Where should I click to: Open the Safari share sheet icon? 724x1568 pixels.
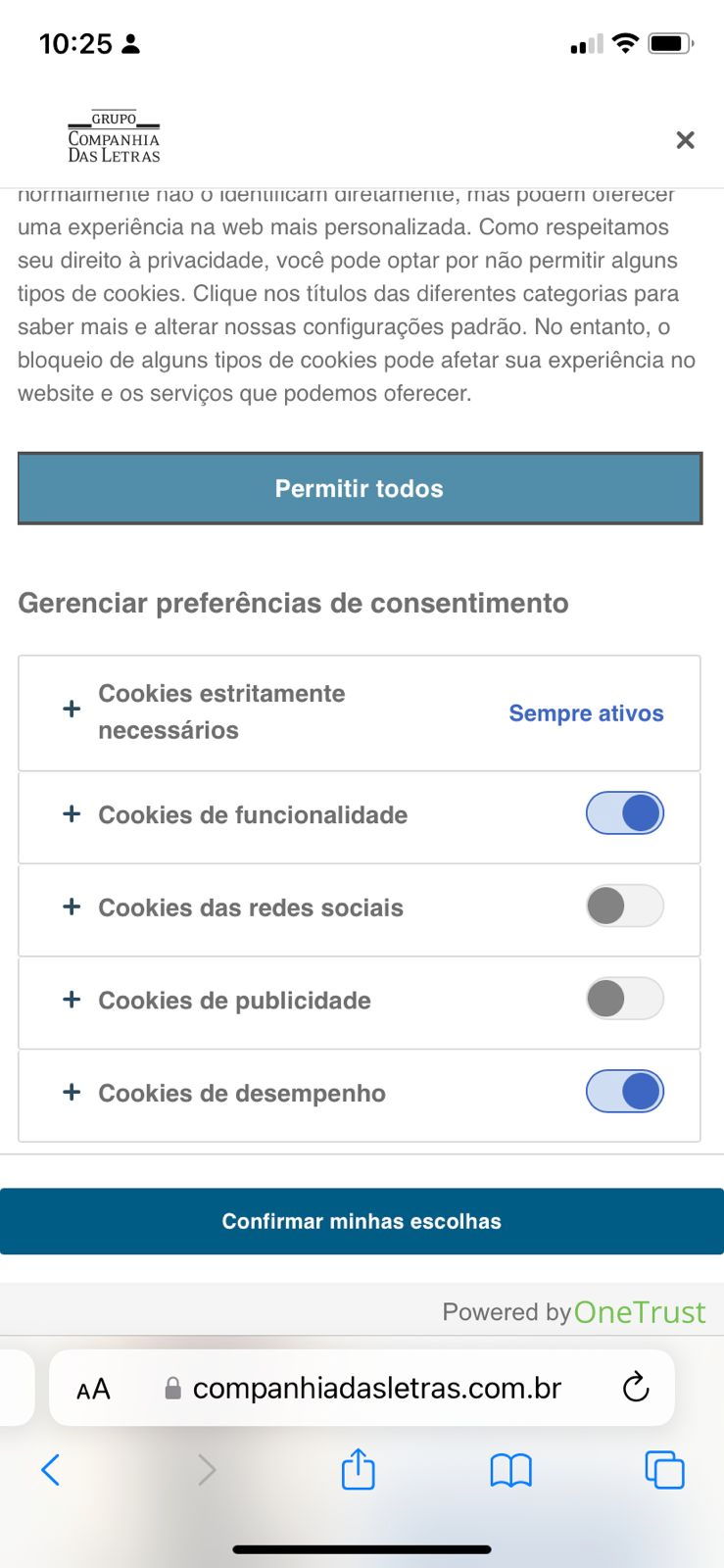click(358, 1469)
